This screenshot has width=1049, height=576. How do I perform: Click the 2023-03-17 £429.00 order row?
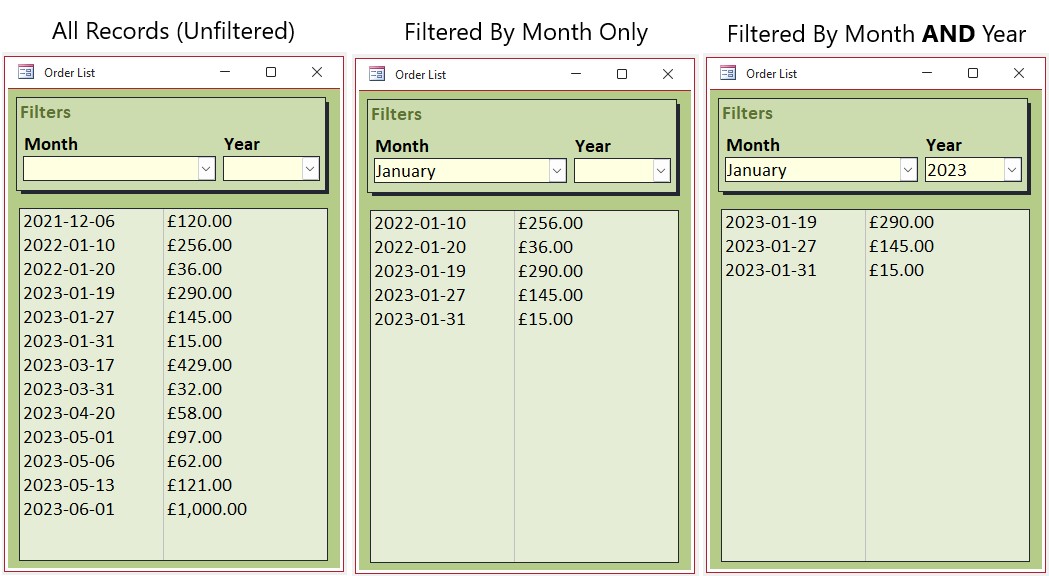tap(173, 365)
